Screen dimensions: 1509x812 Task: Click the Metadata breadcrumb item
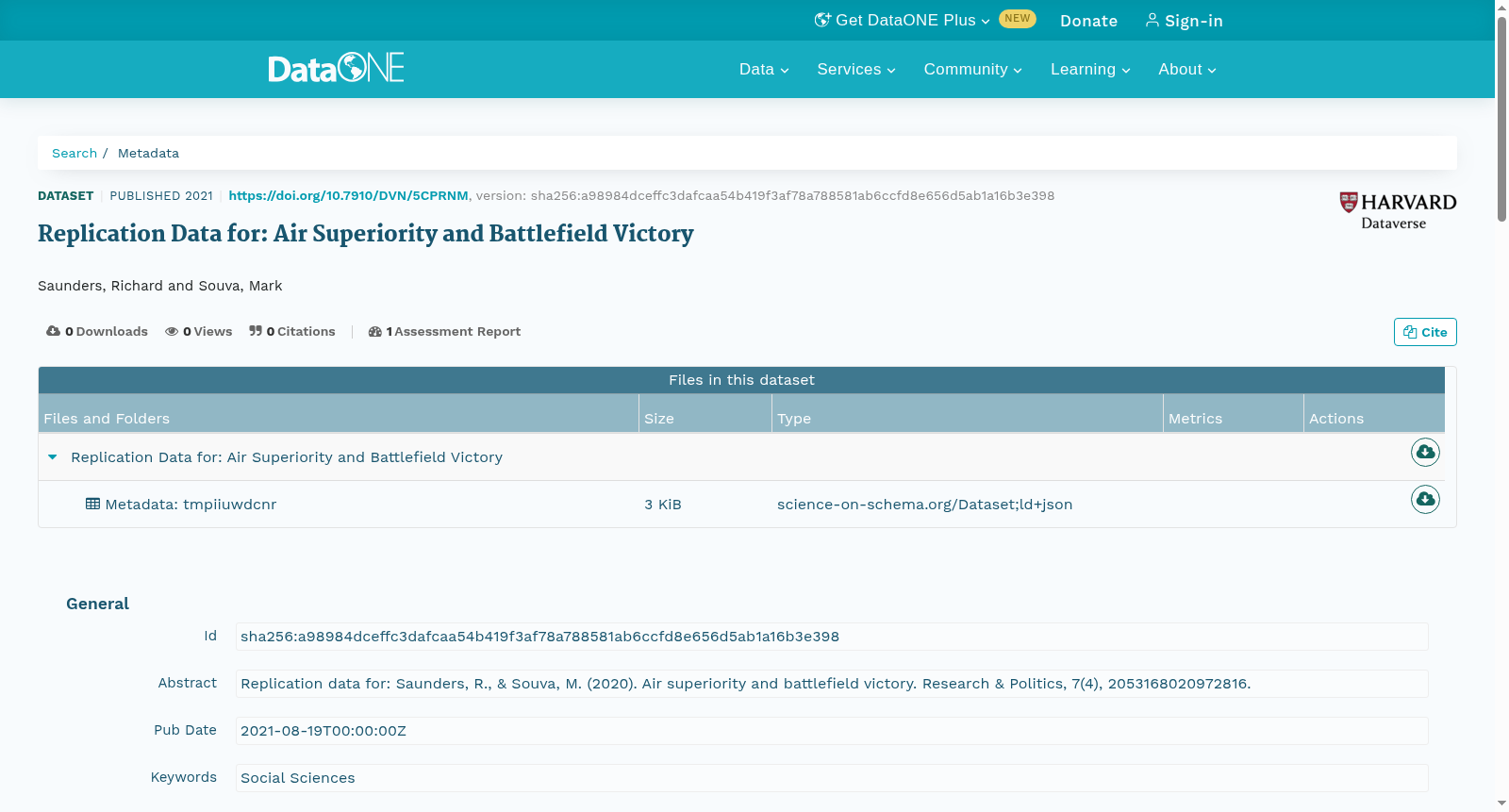[148, 153]
